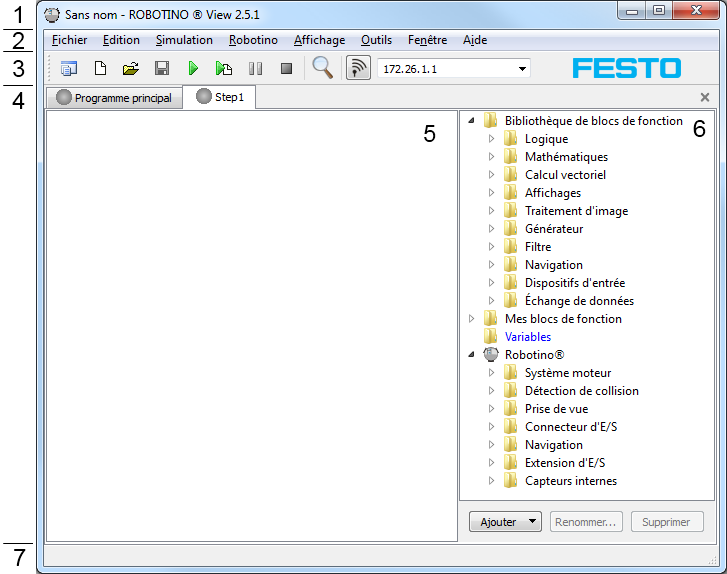This screenshot has width=727, height=574.
Task: Collapse the Robotino® tree node
Action: [x=472, y=355]
